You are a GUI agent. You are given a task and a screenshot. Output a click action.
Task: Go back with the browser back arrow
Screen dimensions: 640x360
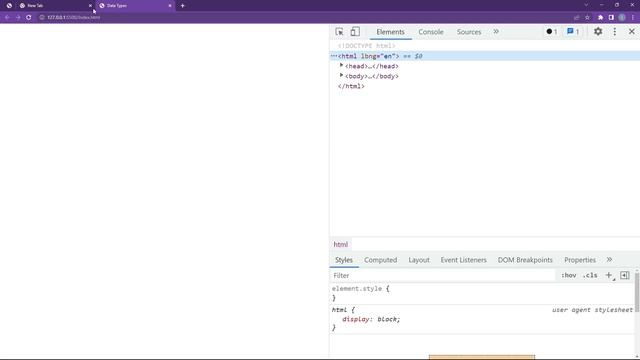7,17
